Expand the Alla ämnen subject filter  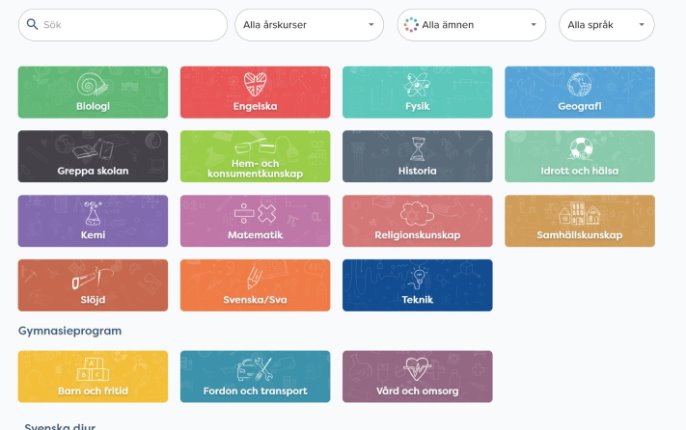(471, 25)
